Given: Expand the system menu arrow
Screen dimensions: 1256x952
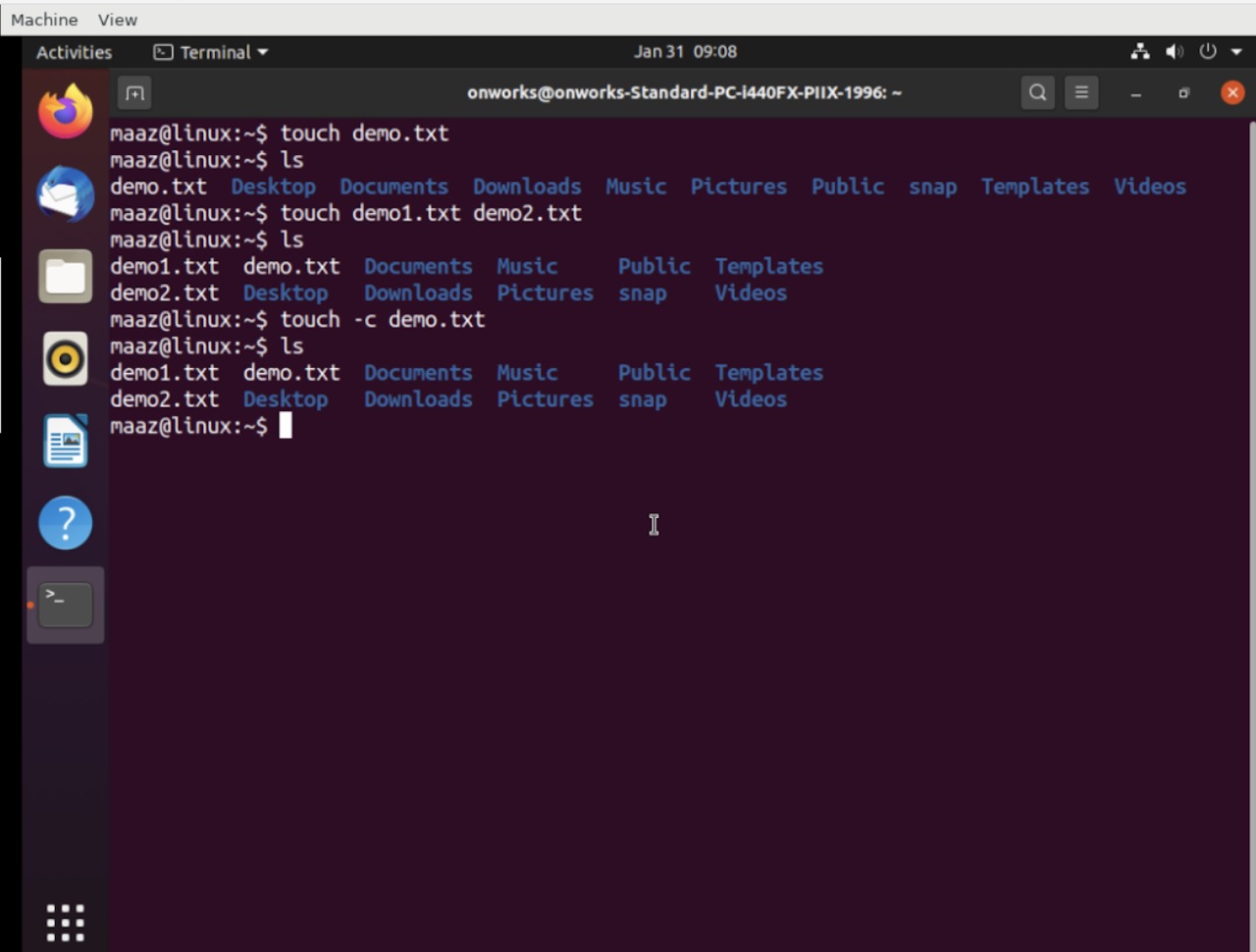Looking at the screenshot, I should pyautogui.click(x=1236, y=52).
